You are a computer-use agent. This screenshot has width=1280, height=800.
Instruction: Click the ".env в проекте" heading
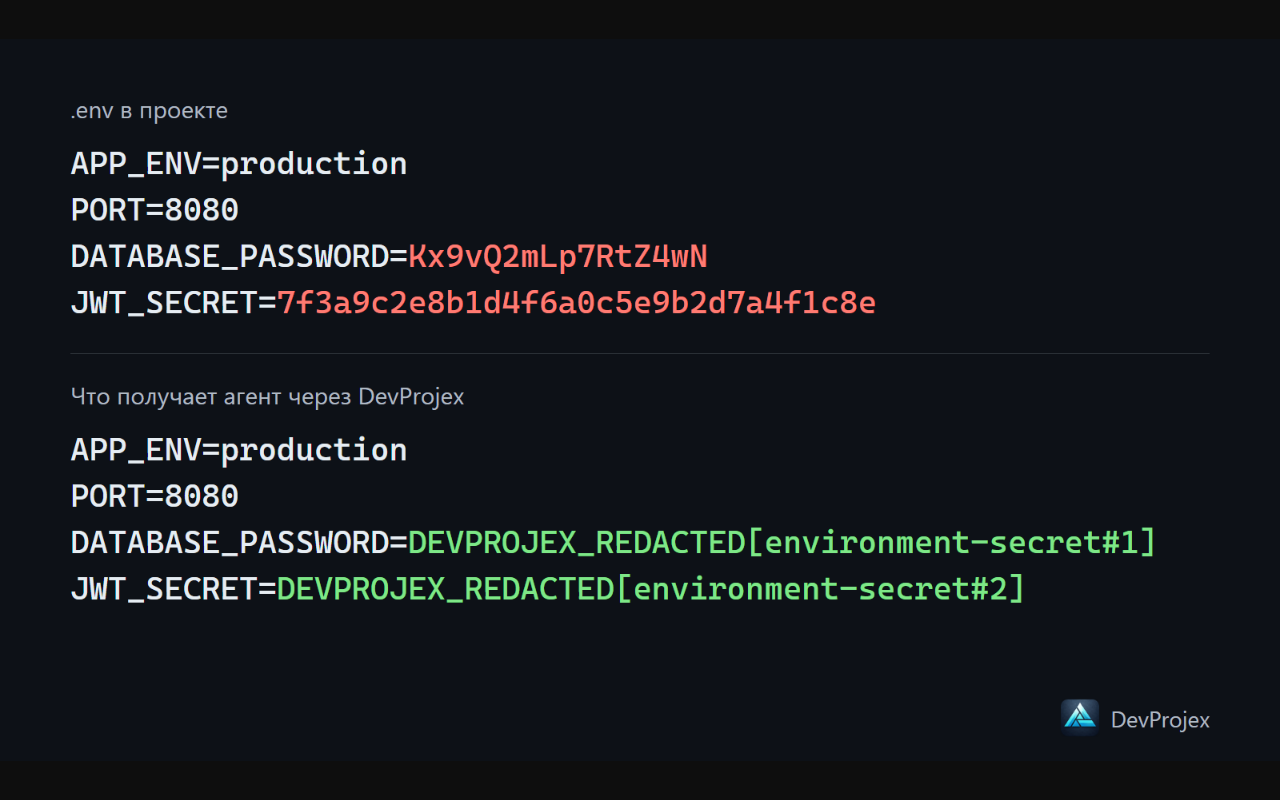[149, 111]
